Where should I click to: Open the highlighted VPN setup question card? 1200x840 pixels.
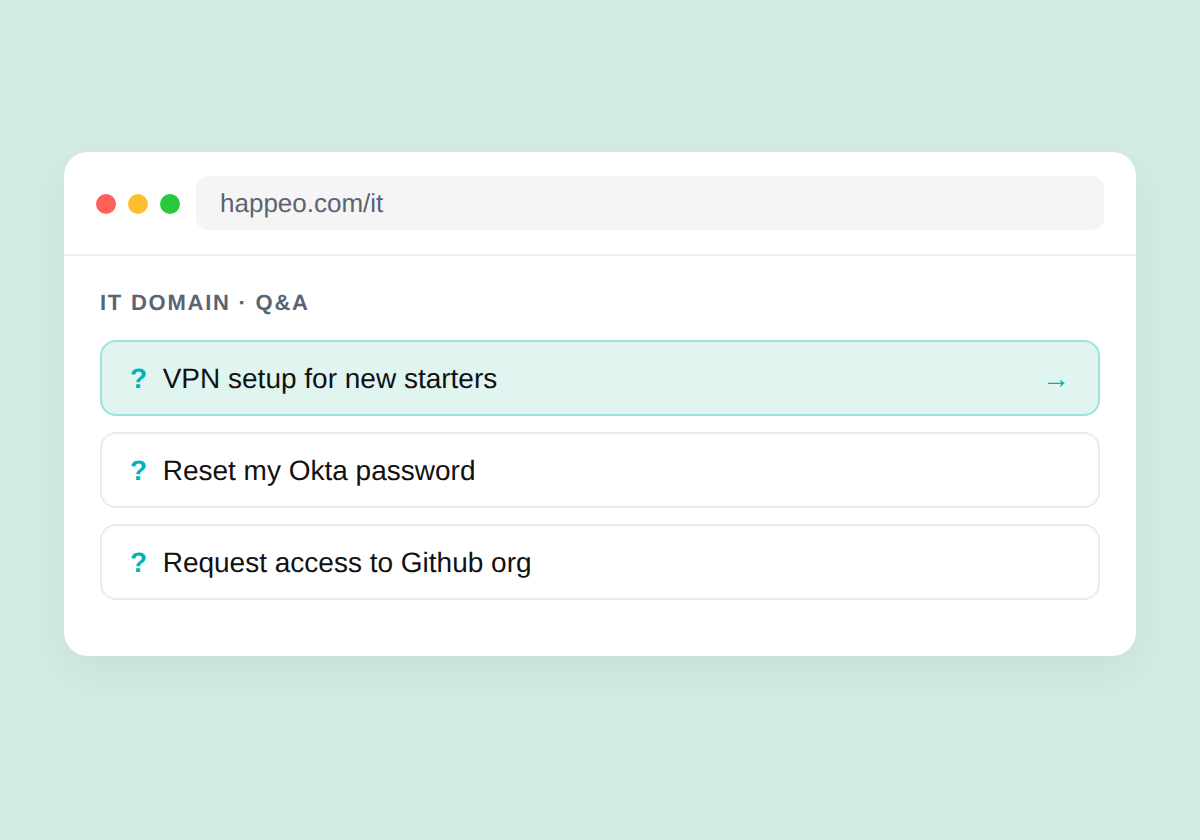point(600,378)
